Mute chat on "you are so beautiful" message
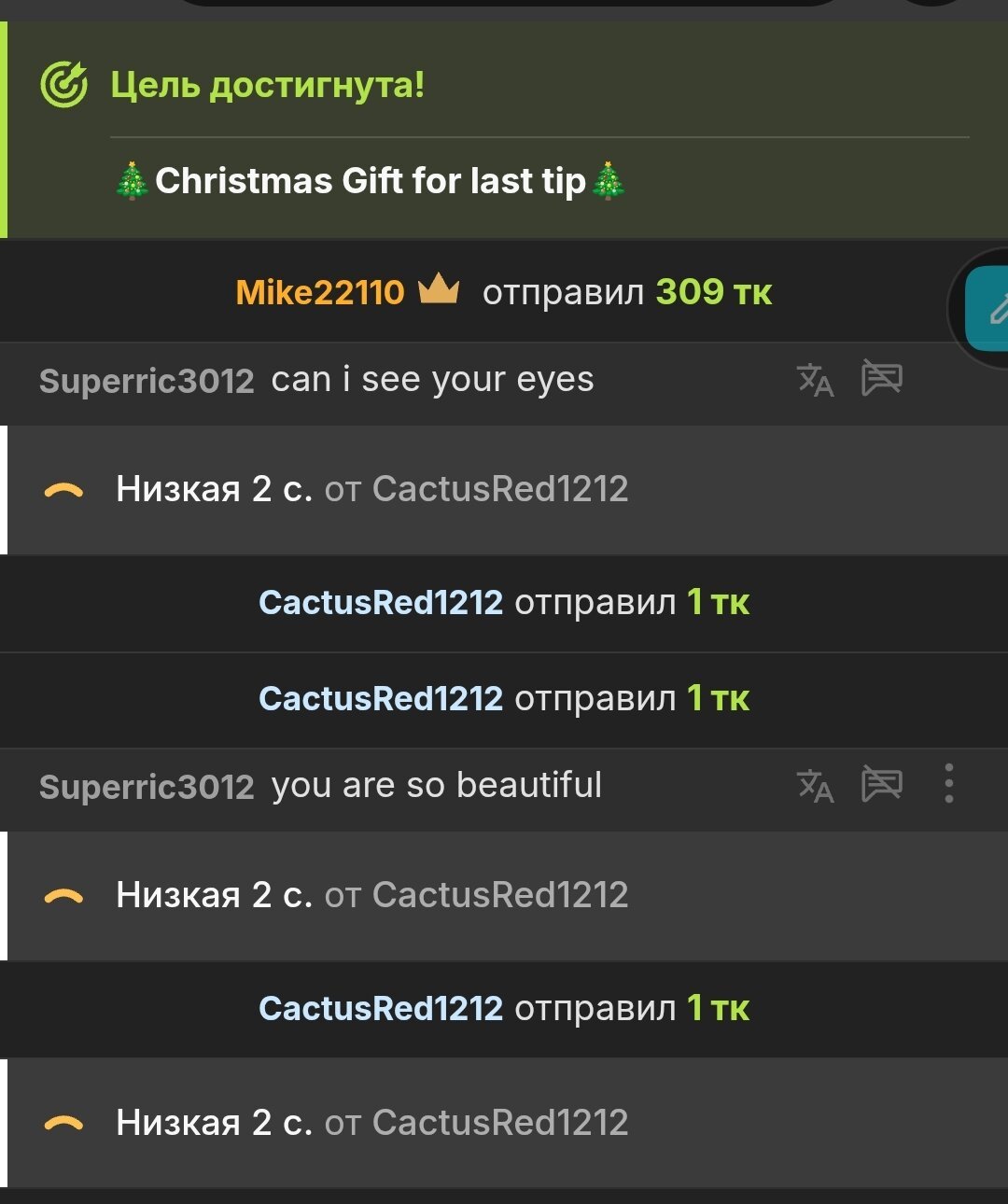This screenshot has height=1204, width=1008. tap(881, 784)
